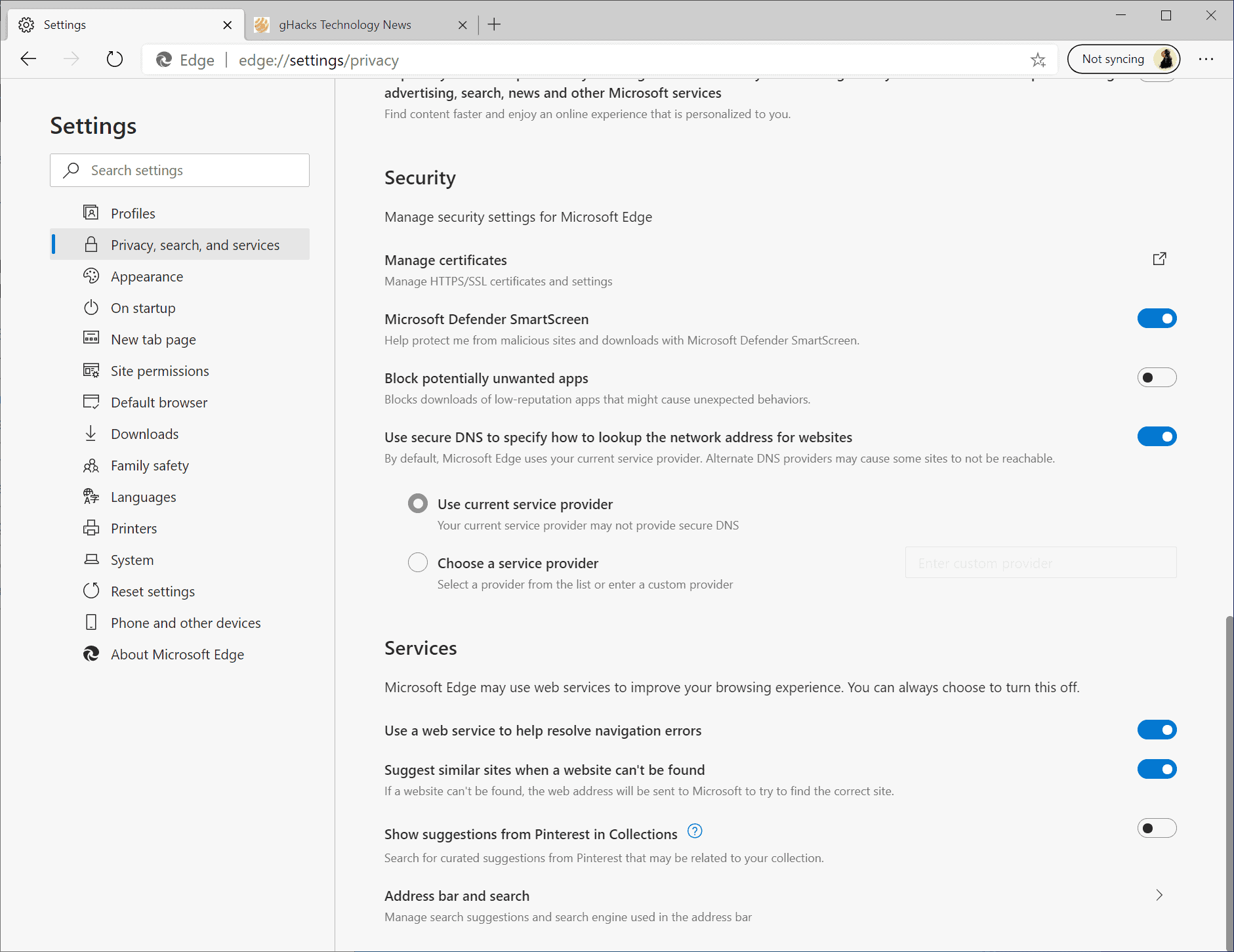
Task: Click the Pinterest suggestions help question icon
Action: coord(695,831)
